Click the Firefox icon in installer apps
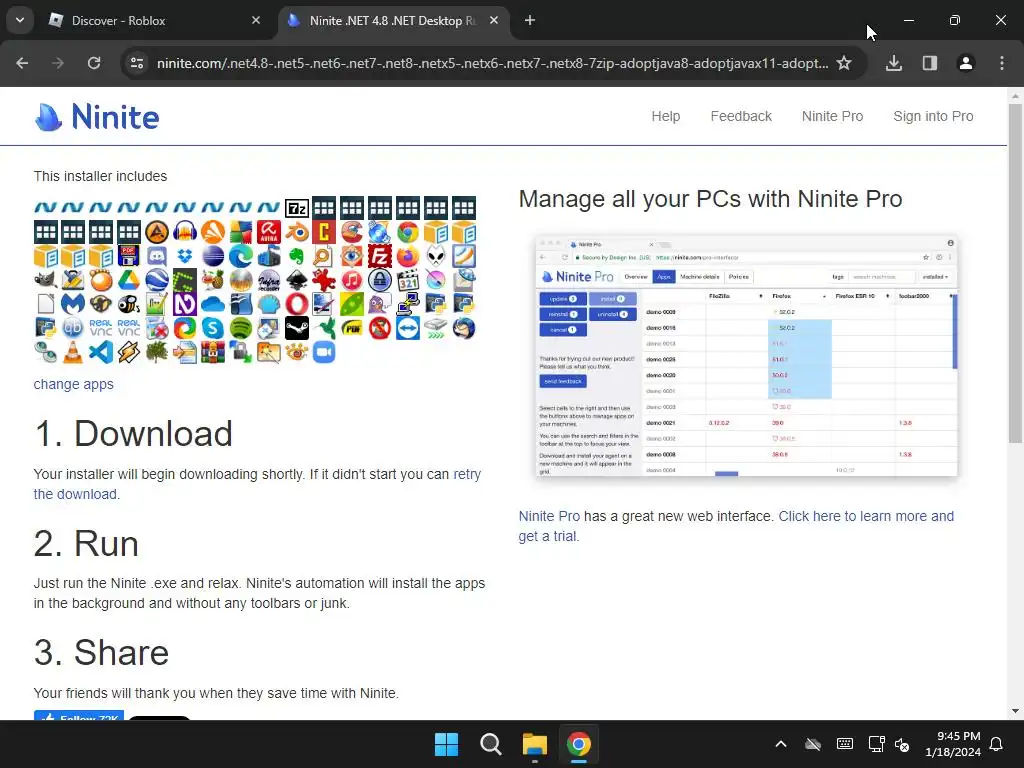The width and height of the screenshot is (1024, 768). (408, 256)
